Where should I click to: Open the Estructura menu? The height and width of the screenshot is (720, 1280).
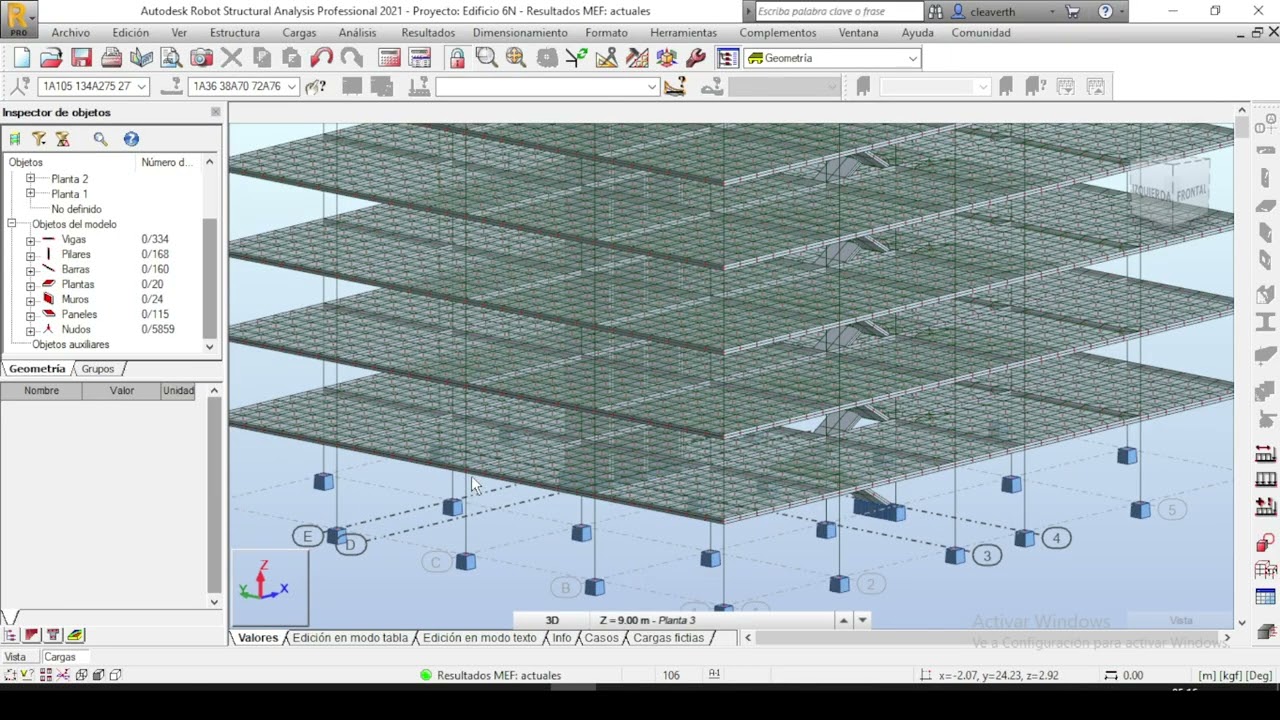(x=235, y=33)
